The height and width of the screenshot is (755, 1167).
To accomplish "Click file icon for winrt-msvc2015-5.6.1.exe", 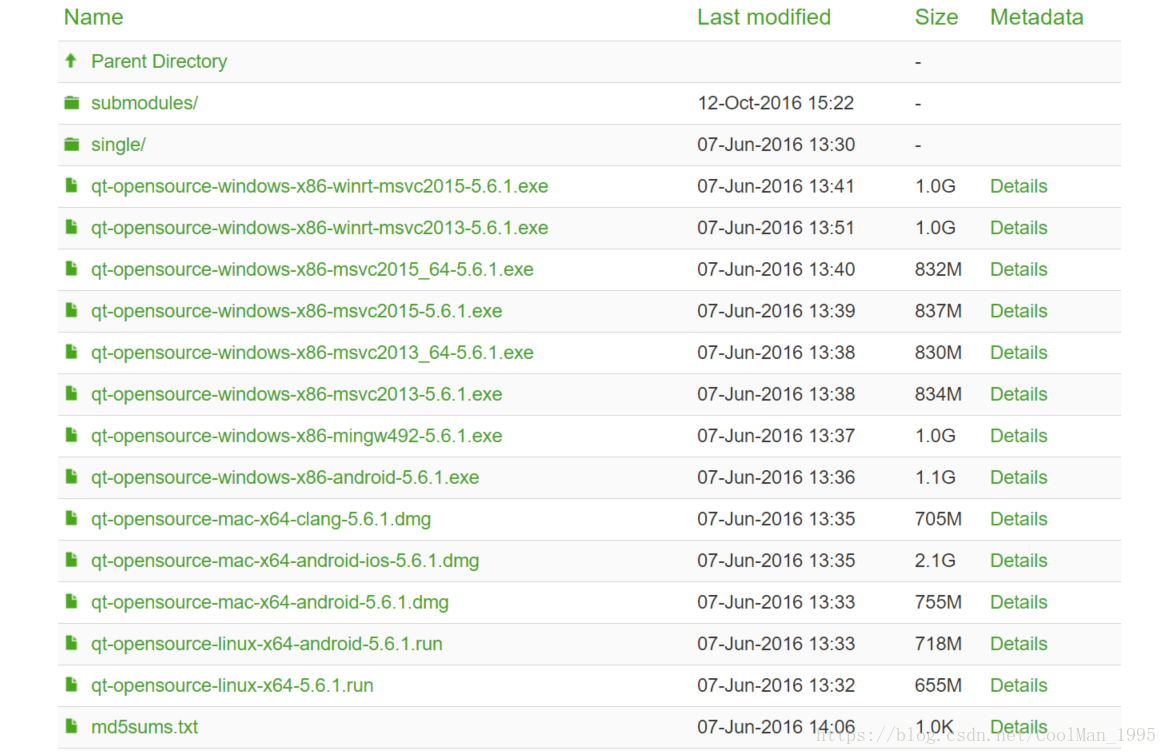I will pyautogui.click(x=71, y=186).
